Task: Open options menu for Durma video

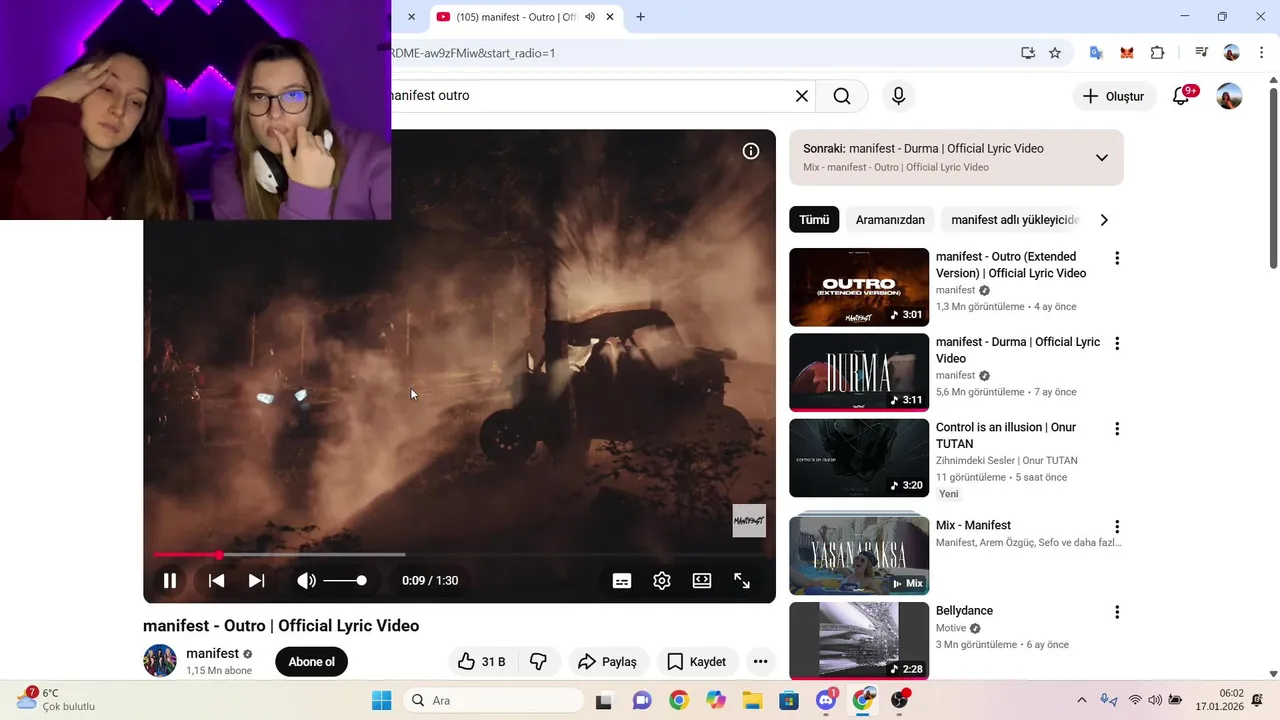Action: coord(1117,343)
